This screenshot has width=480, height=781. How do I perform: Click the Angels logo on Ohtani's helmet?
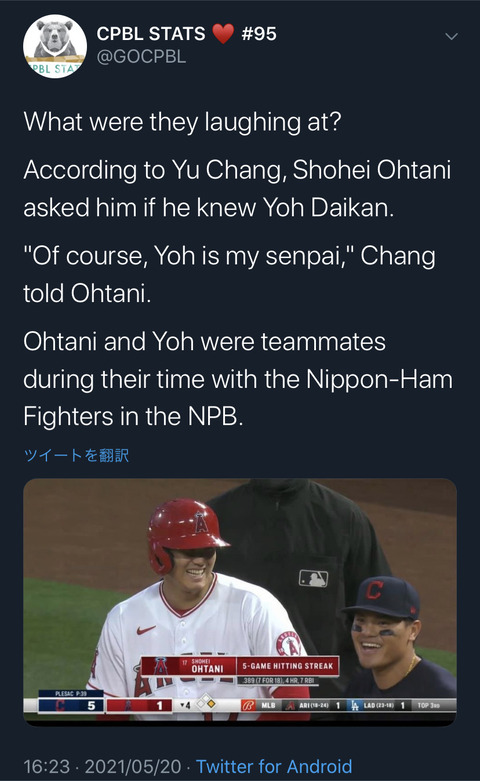click(x=201, y=522)
